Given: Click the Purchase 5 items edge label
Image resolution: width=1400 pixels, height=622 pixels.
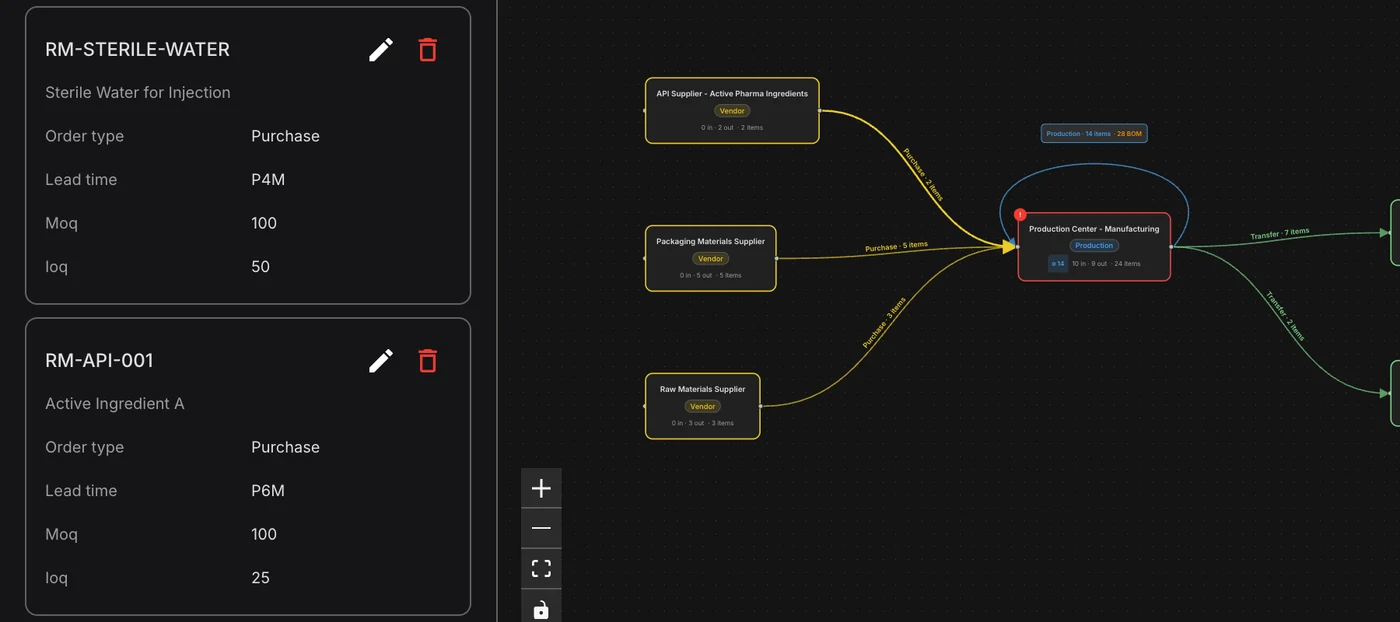Looking at the screenshot, I should pos(896,246).
